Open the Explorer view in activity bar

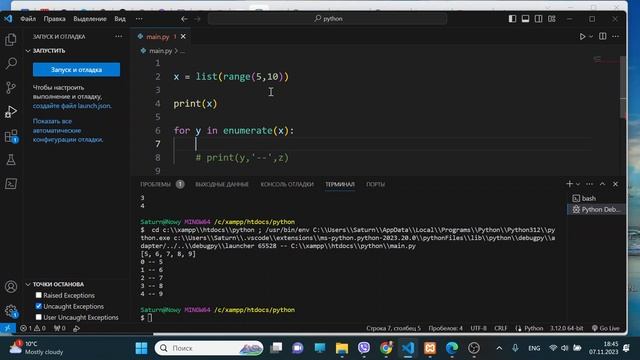click(11, 40)
